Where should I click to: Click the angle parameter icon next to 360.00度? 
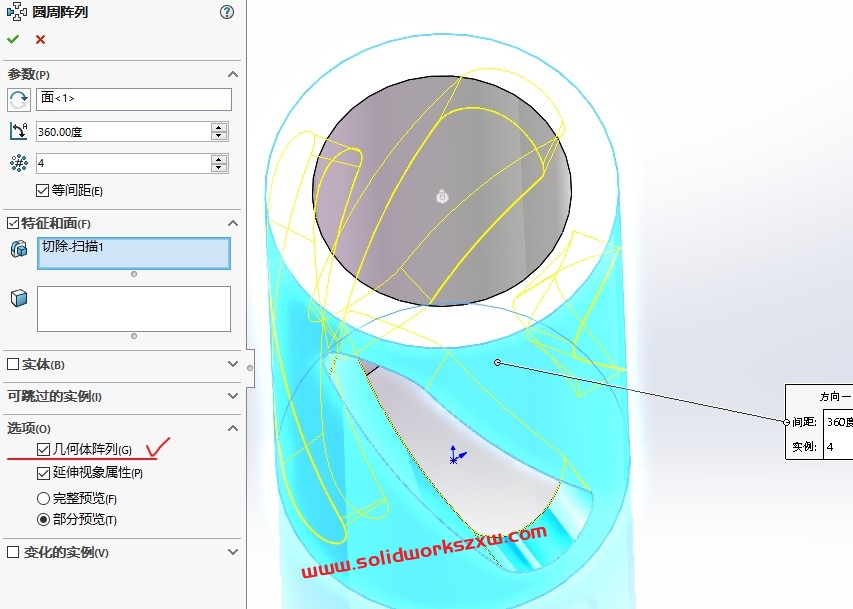tap(18, 131)
